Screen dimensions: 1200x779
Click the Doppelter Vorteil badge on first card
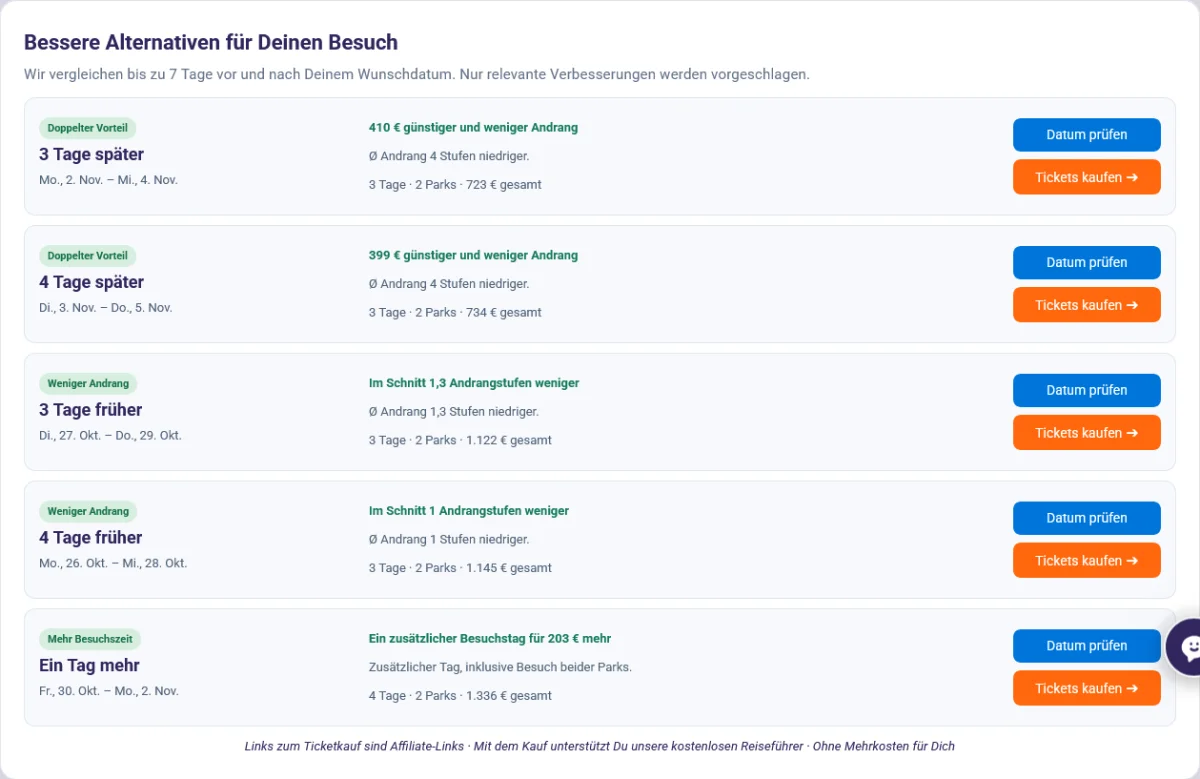88,128
